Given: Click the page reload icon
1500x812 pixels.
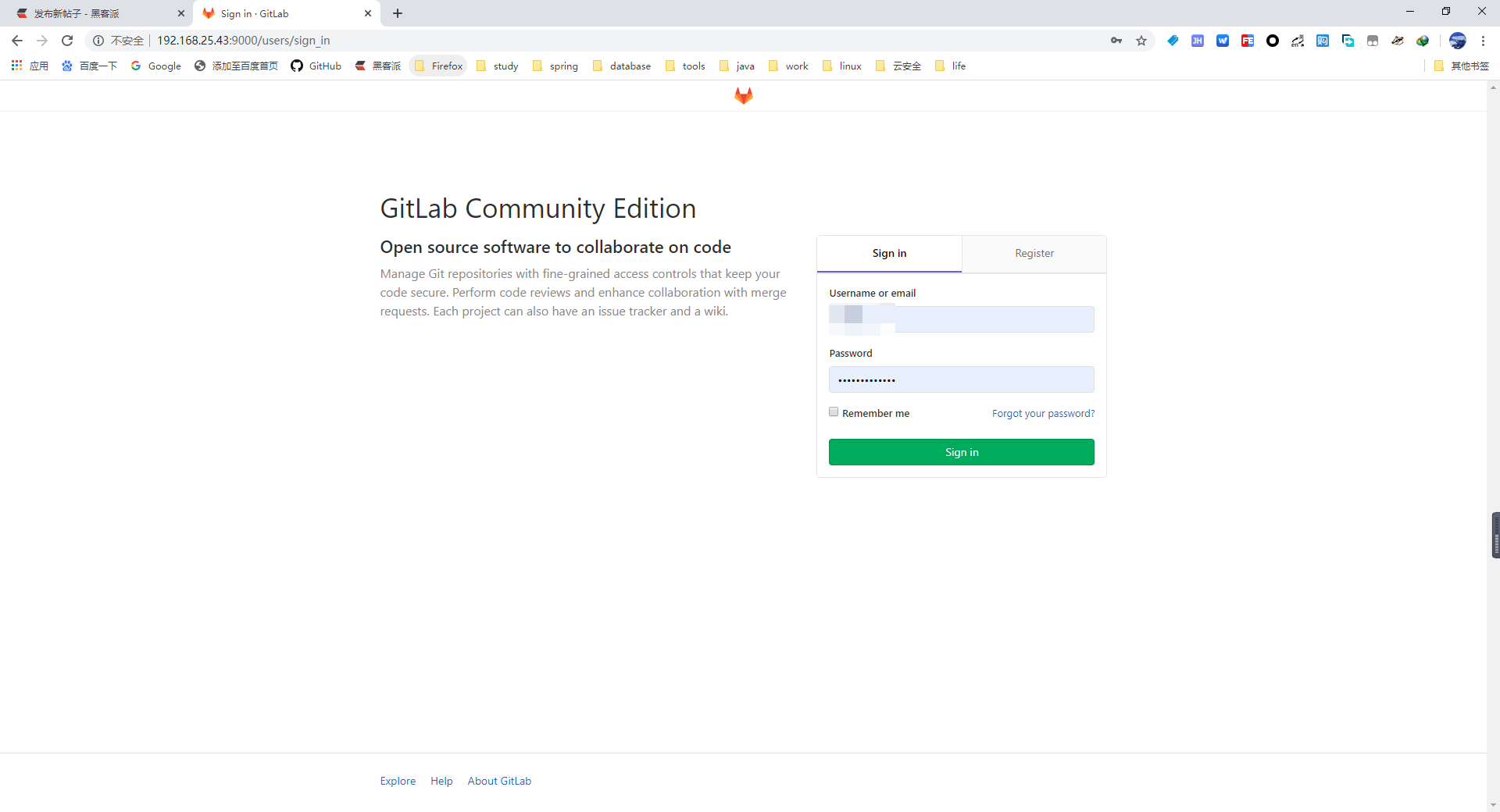Looking at the screenshot, I should [66, 41].
